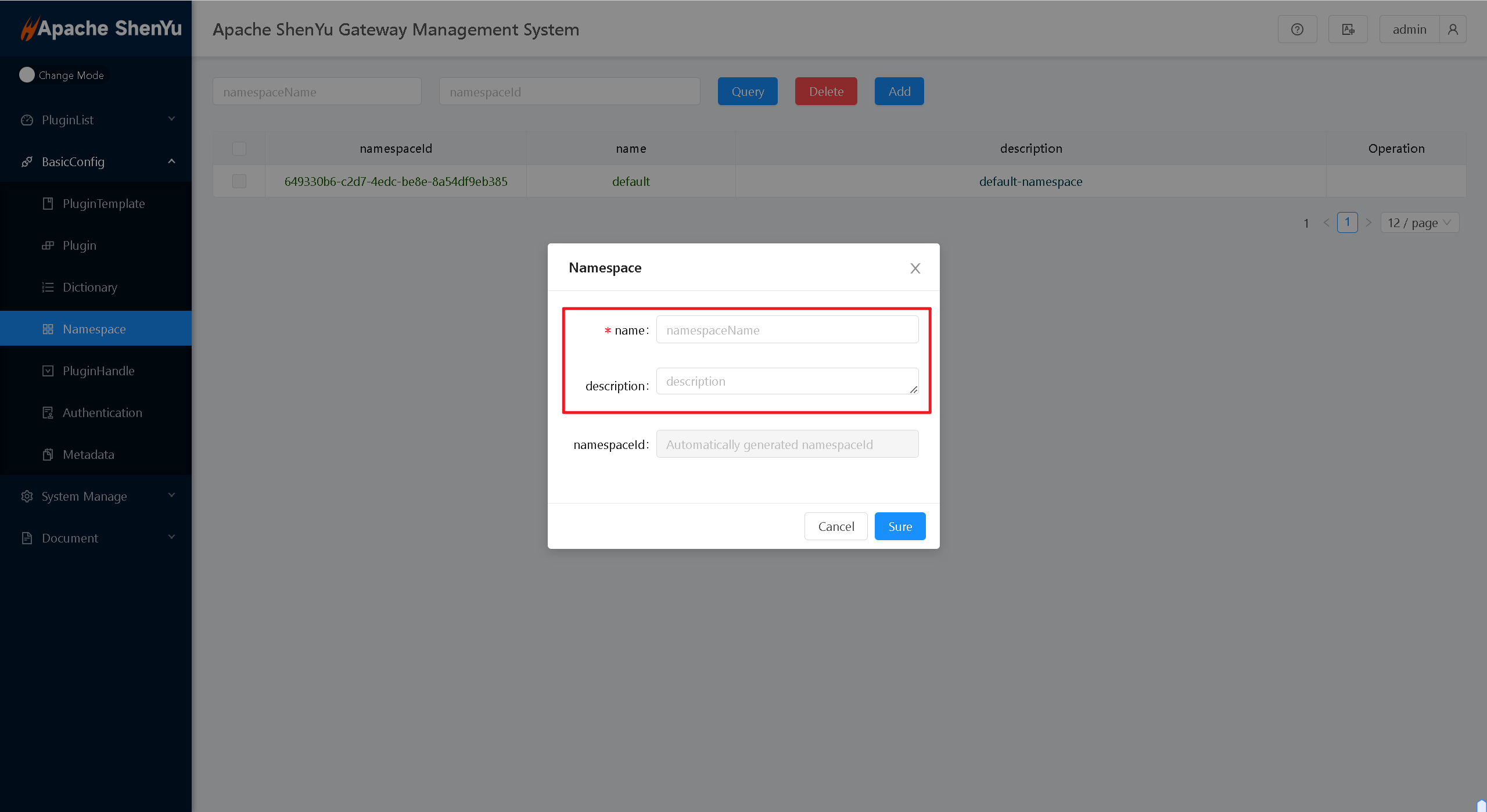This screenshot has width=1487, height=812.
Task: Click the Authentication icon in sidebar
Action: coord(48,413)
